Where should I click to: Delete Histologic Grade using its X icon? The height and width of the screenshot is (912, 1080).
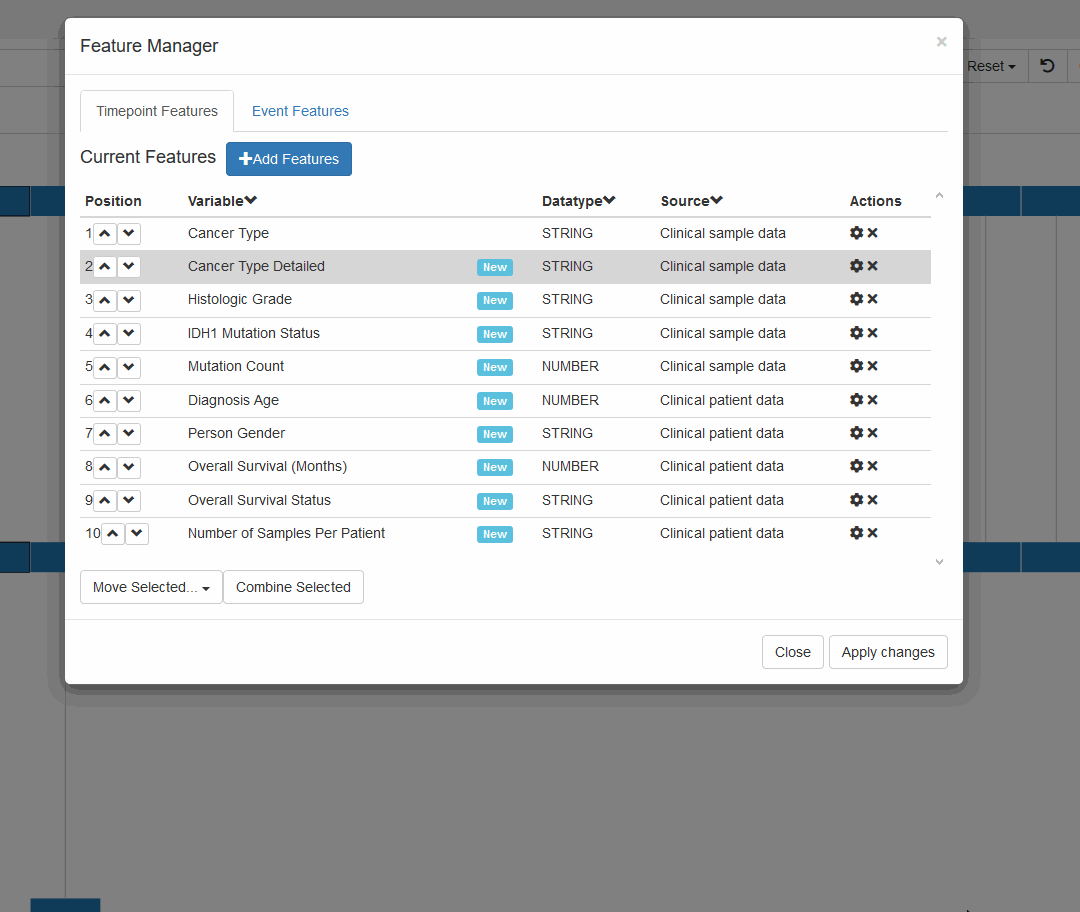[870, 299]
